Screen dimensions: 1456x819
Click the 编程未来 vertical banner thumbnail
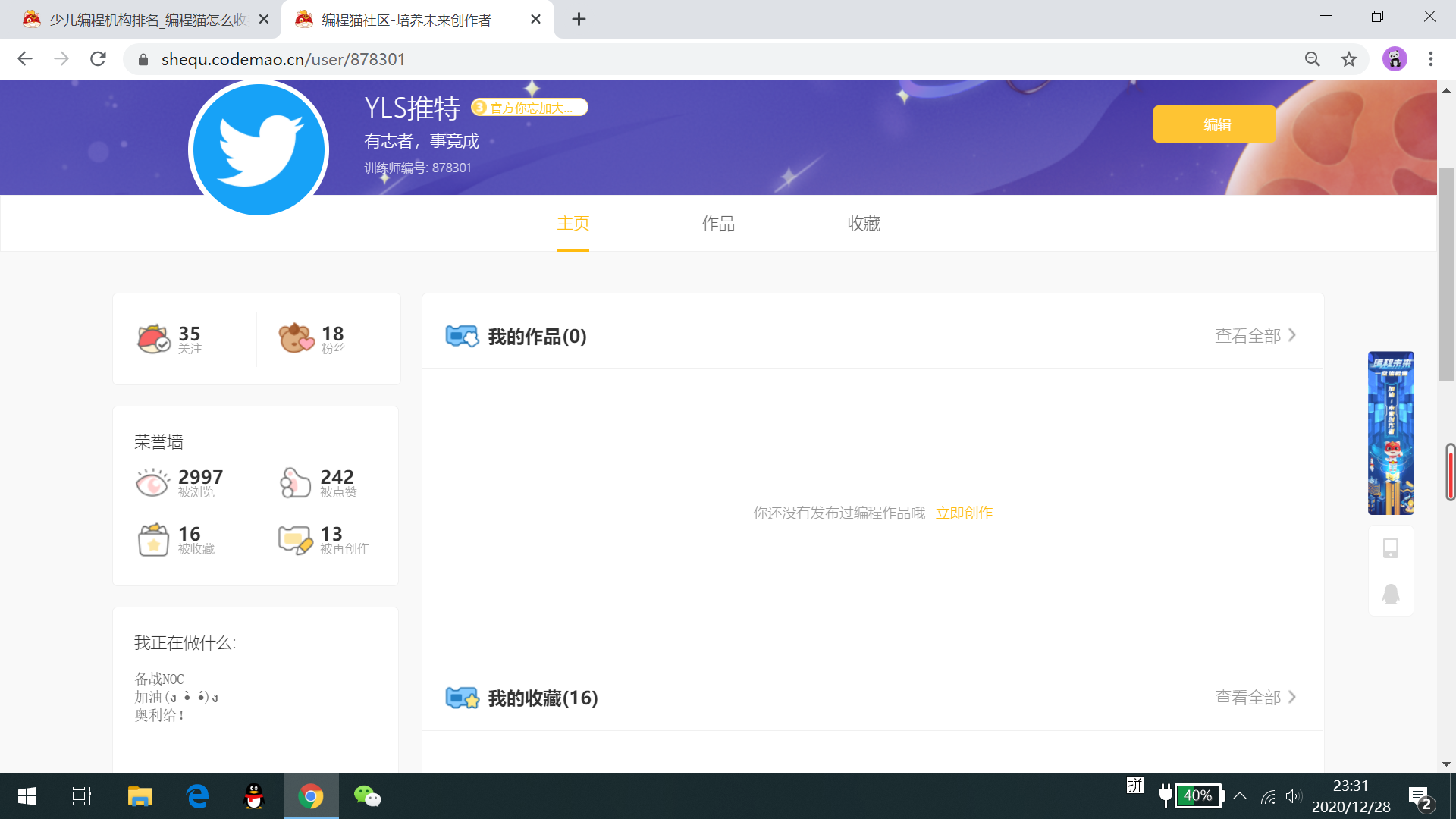[1391, 433]
